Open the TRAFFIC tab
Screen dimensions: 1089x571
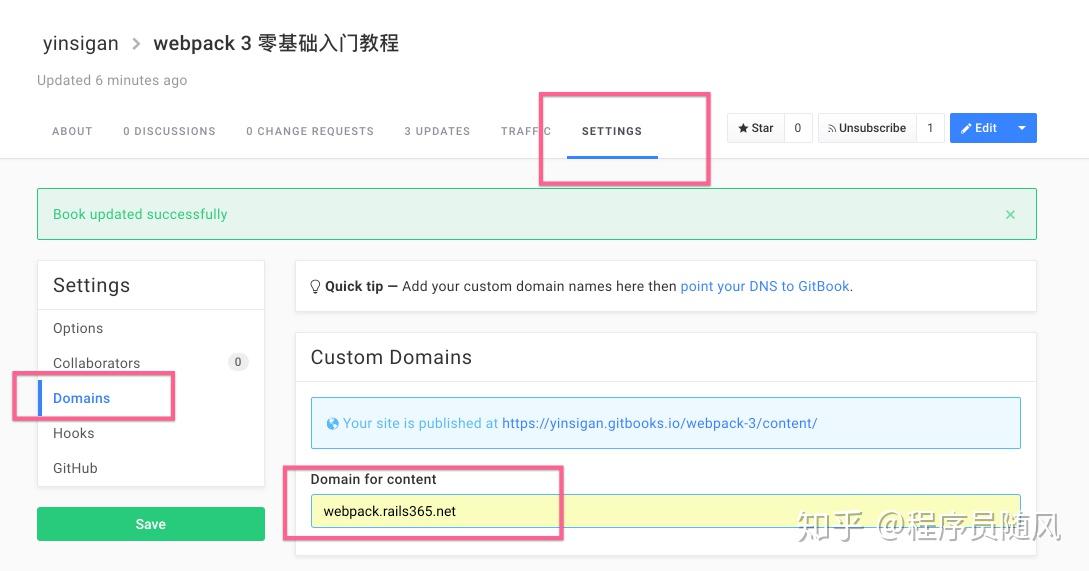tap(526, 131)
